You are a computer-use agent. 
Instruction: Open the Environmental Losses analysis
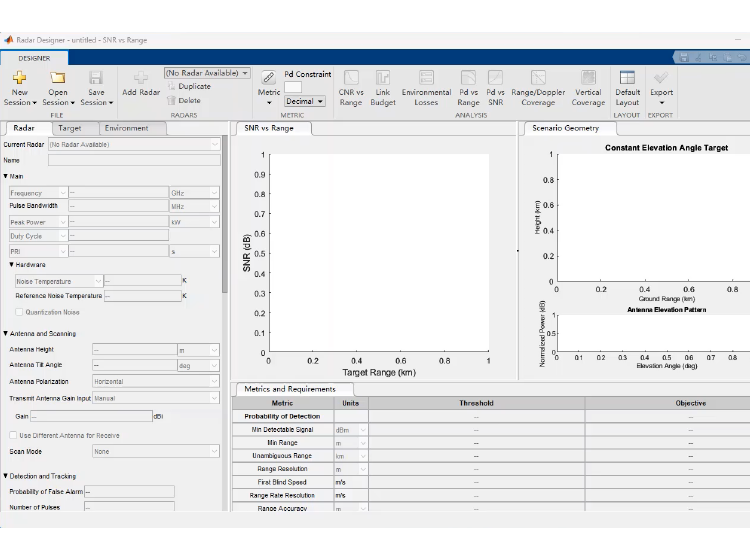pyautogui.click(x=426, y=88)
